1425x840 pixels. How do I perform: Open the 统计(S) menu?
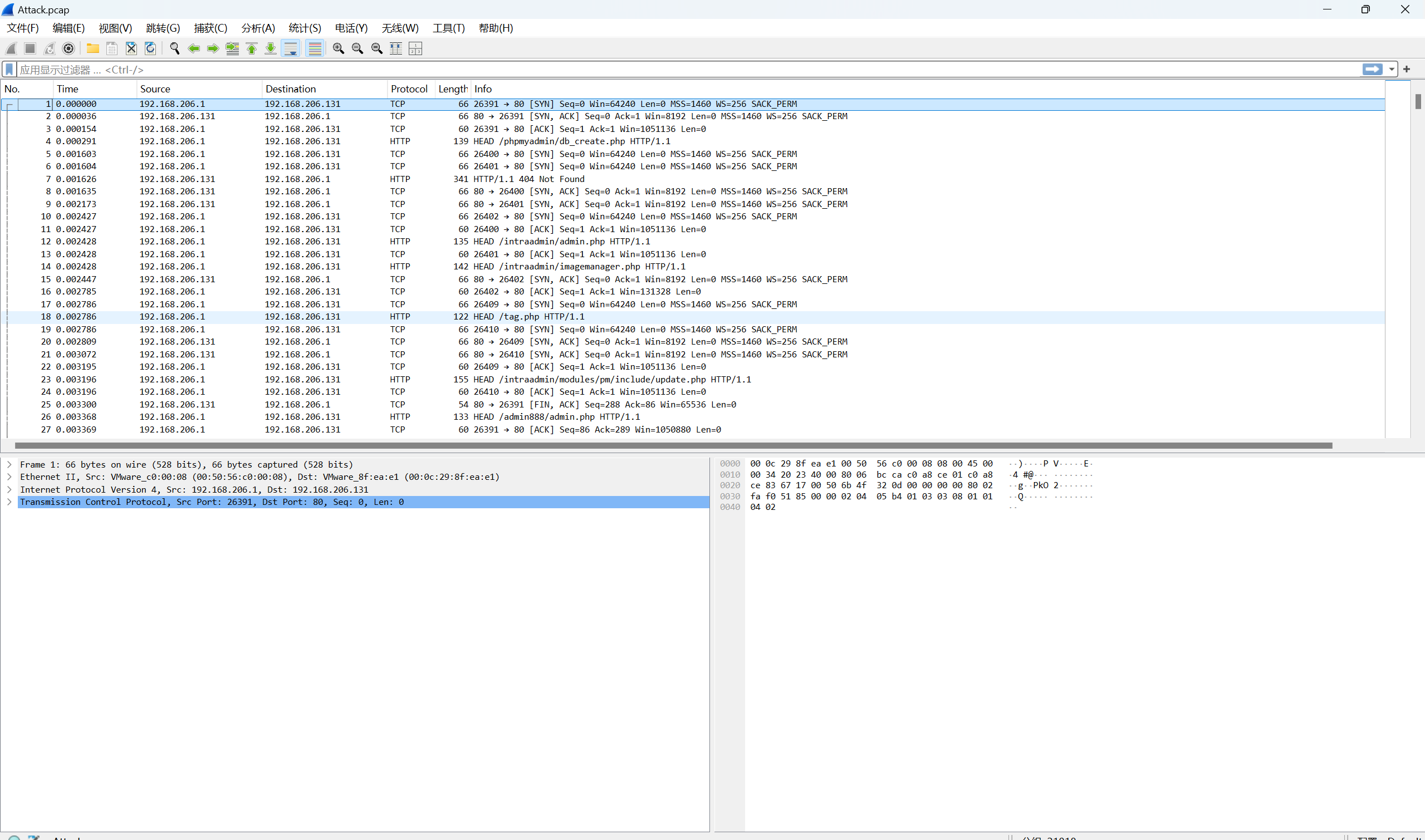305,28
